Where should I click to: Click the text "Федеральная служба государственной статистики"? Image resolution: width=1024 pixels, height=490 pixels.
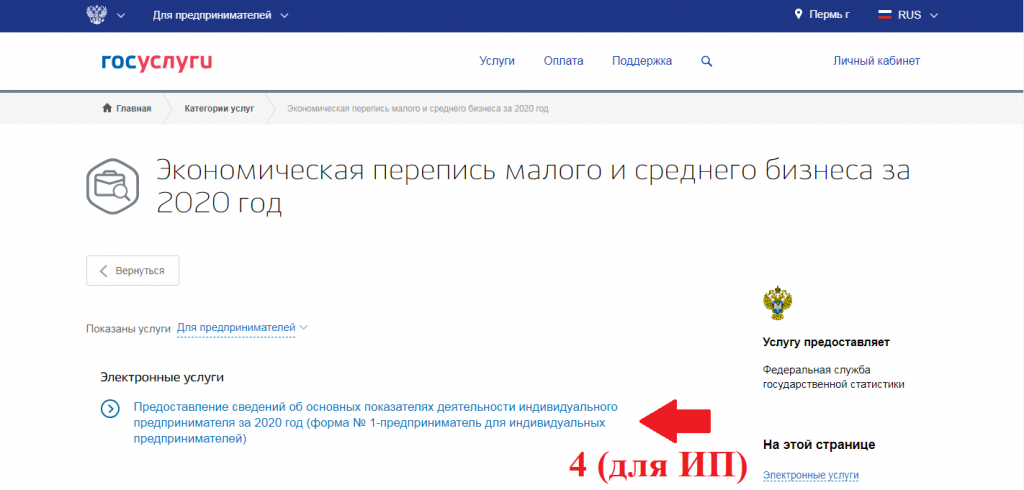point(833,377)
